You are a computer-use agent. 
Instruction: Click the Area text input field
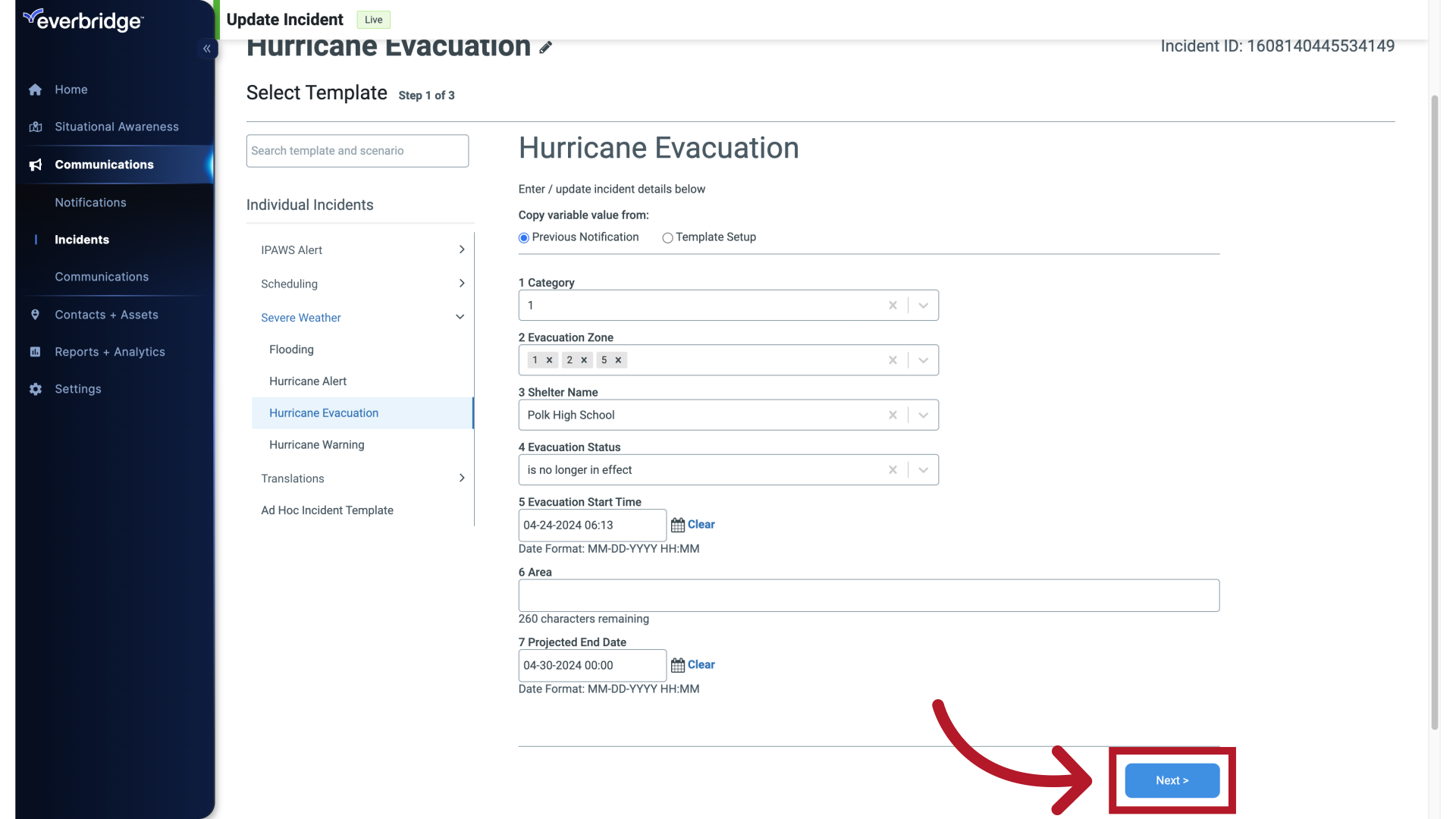[868, 595]
